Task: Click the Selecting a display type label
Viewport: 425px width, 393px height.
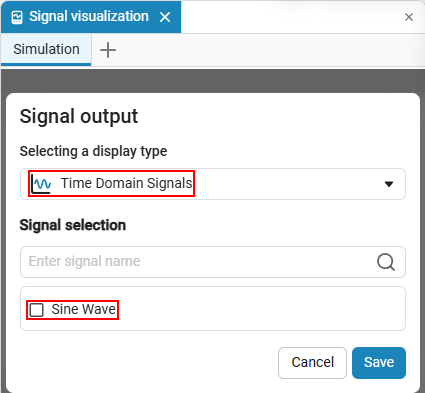Action: [x=93, y=151]
